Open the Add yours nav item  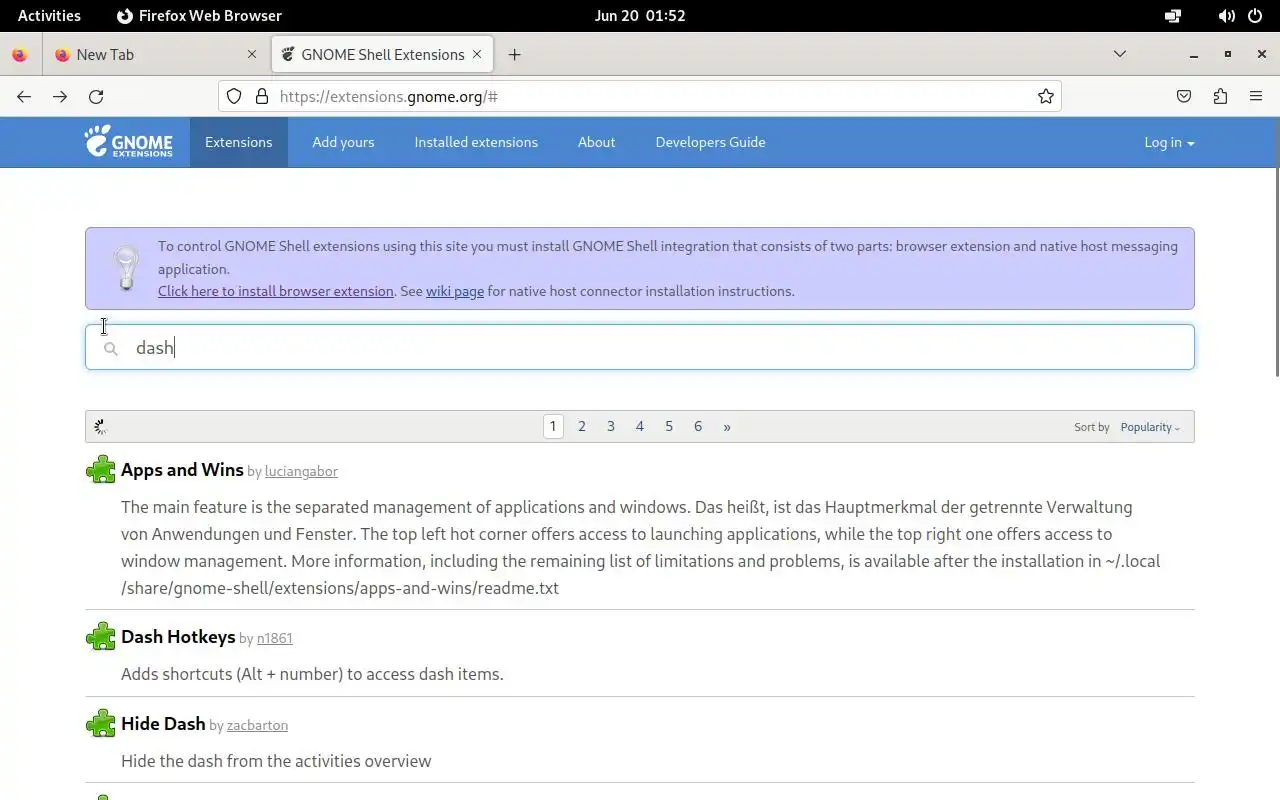[x=343, y=142]
